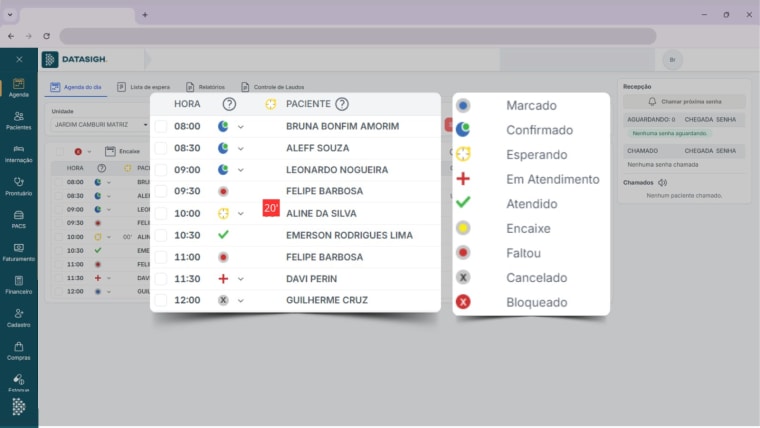
Task: Open the PACS sidebar section
Action: coord(18,220)
